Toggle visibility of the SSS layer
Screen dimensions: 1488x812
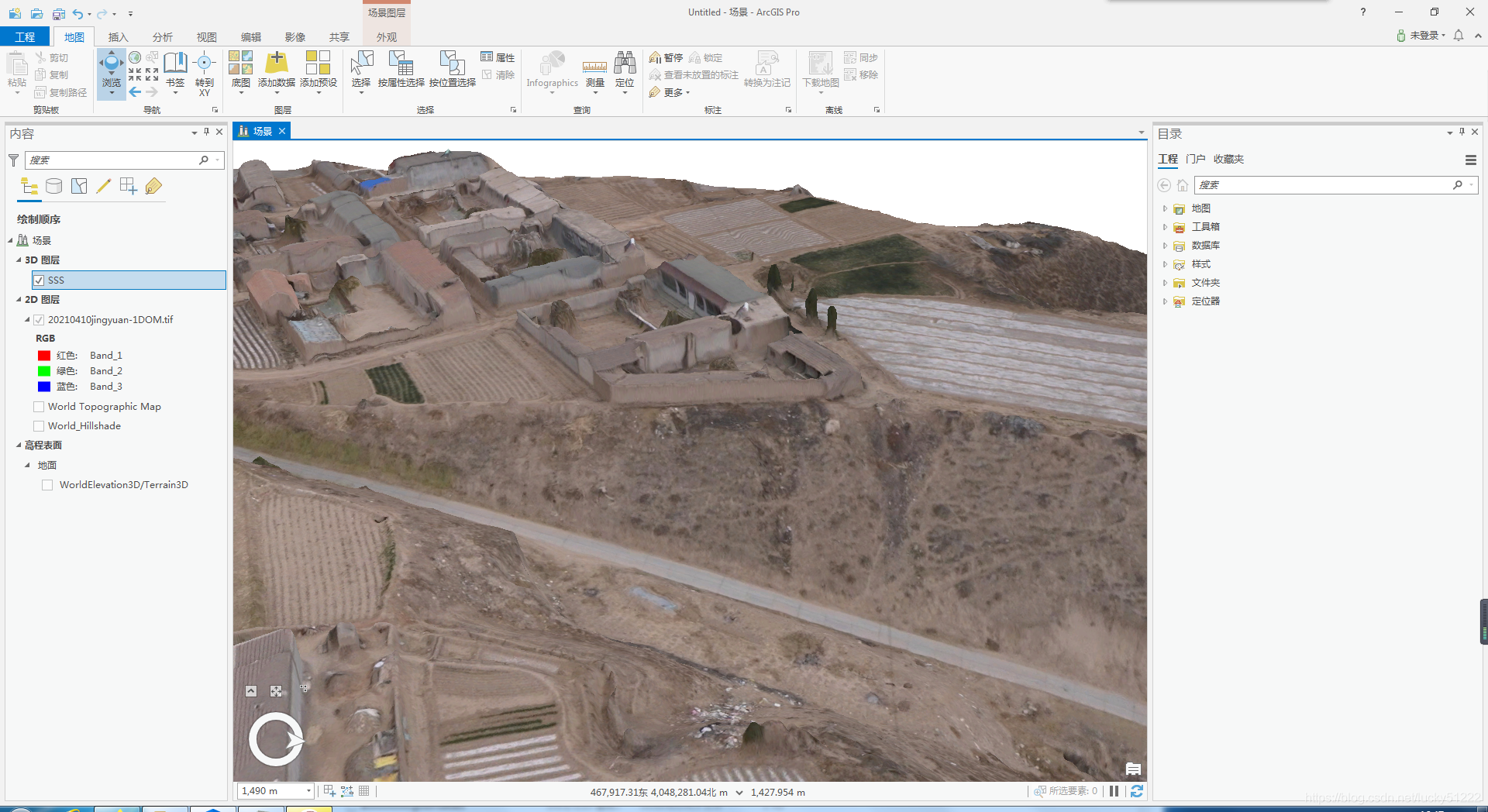coord(39,280)
